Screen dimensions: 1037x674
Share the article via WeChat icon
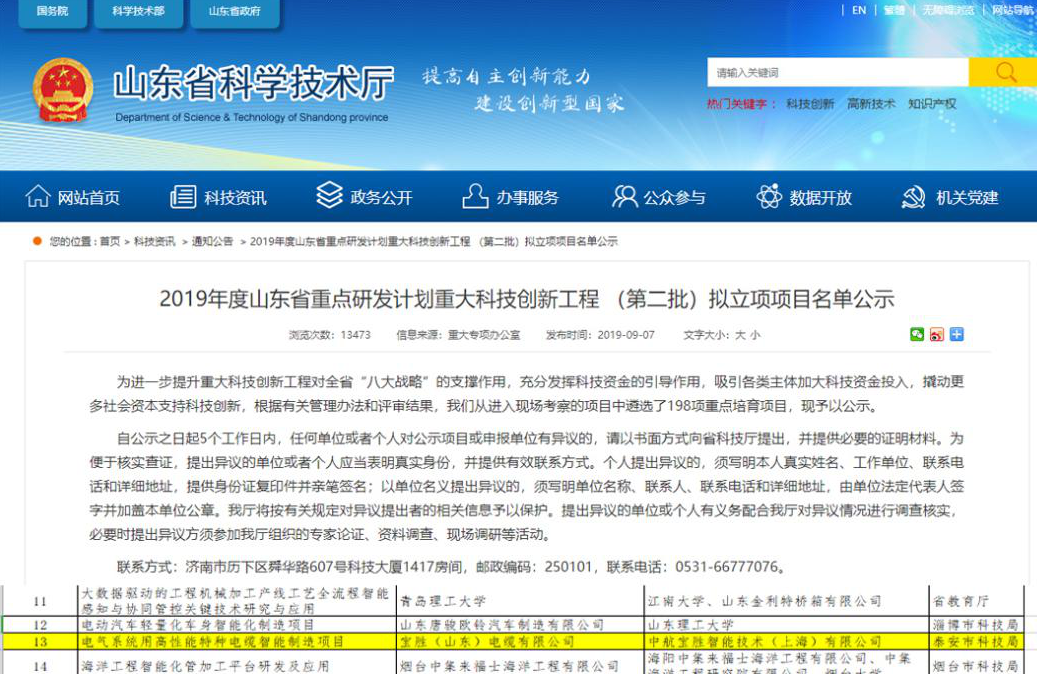[x=917, y=334]
